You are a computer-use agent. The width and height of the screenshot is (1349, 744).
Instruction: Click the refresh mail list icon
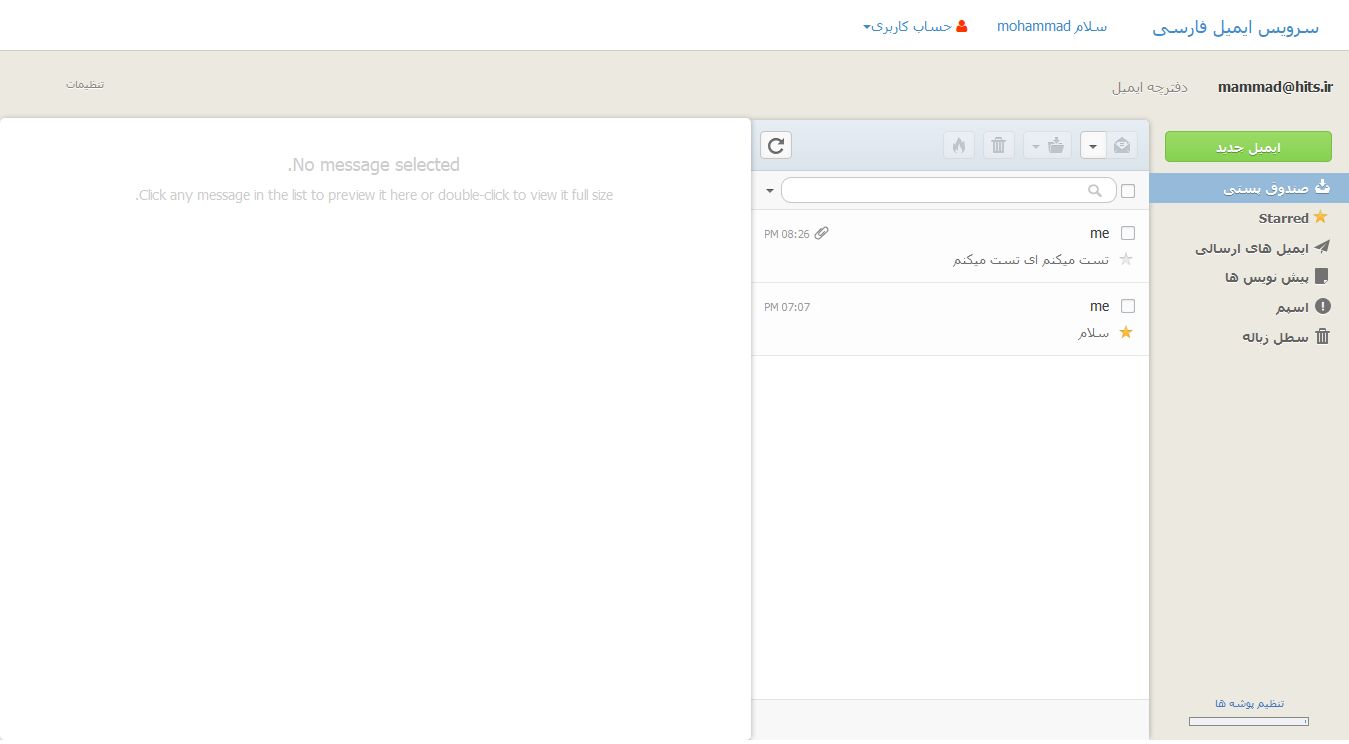(776, 146)
